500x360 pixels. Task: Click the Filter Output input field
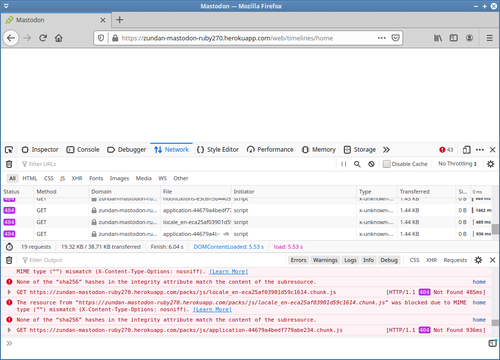pos(152,260)
